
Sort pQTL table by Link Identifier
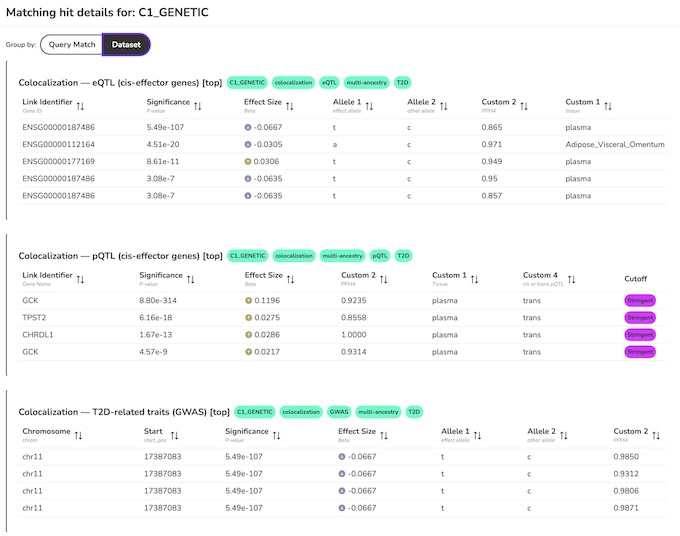coord(80,279)
